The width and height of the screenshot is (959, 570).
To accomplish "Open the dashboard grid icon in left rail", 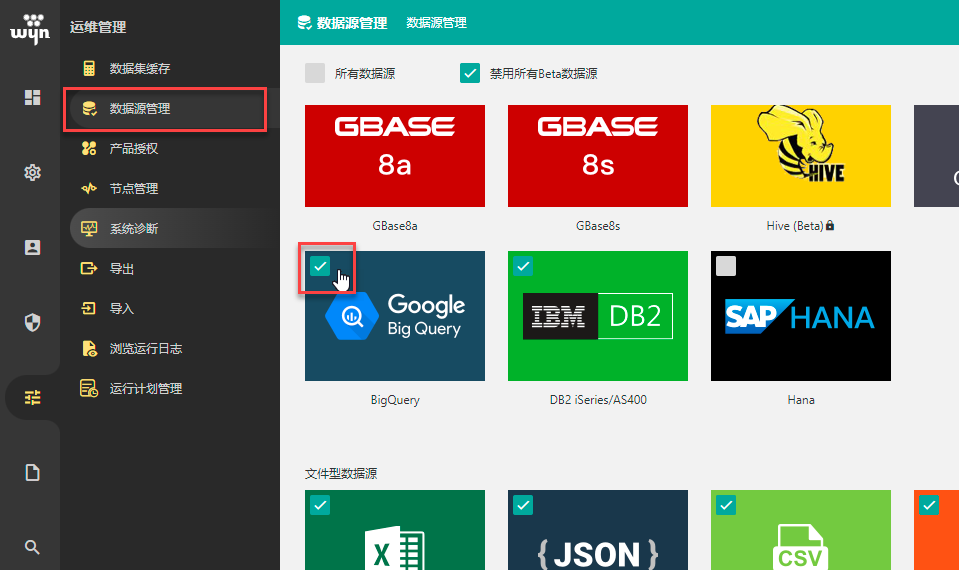I will [x=32, y=98].
